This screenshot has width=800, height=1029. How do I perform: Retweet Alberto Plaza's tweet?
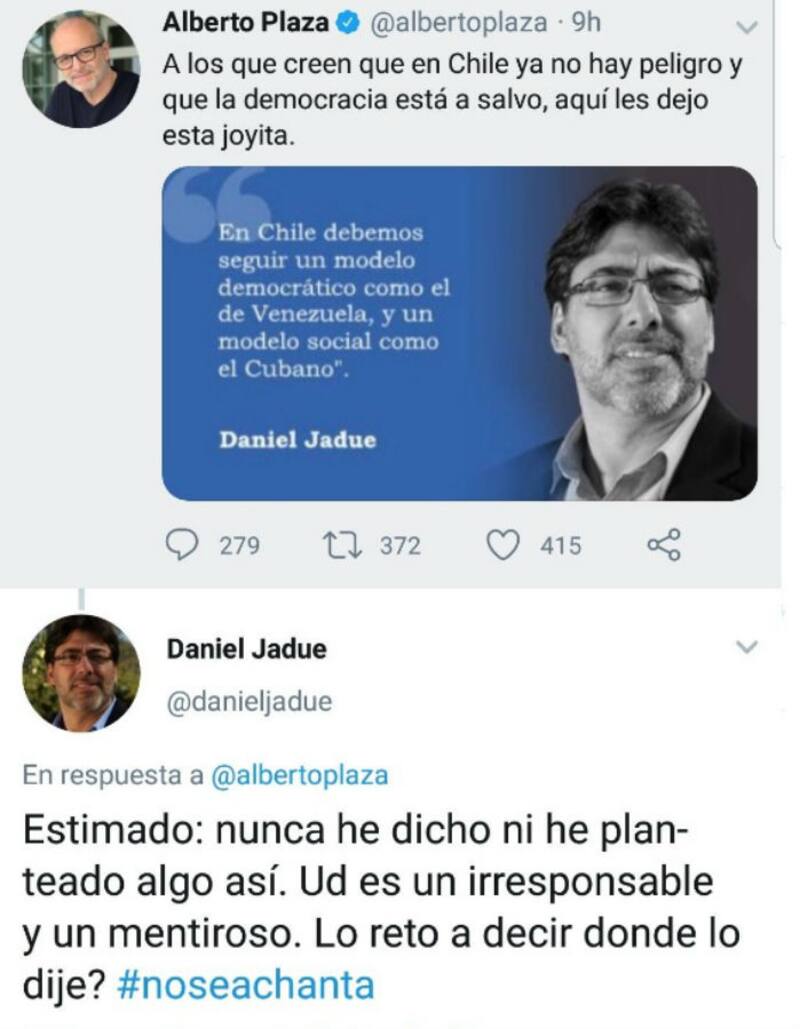tap(341, 545)
